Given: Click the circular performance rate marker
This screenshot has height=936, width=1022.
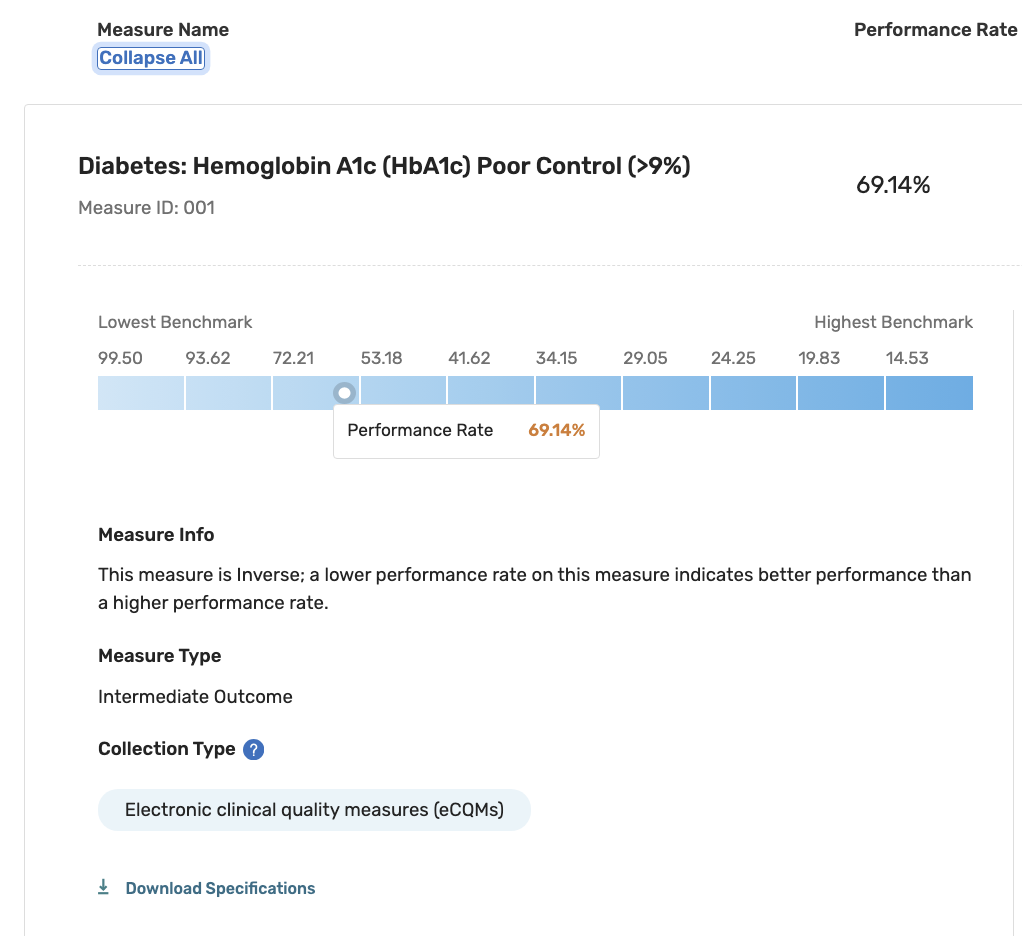Looking at the screenshot, I should pos(344,393).
